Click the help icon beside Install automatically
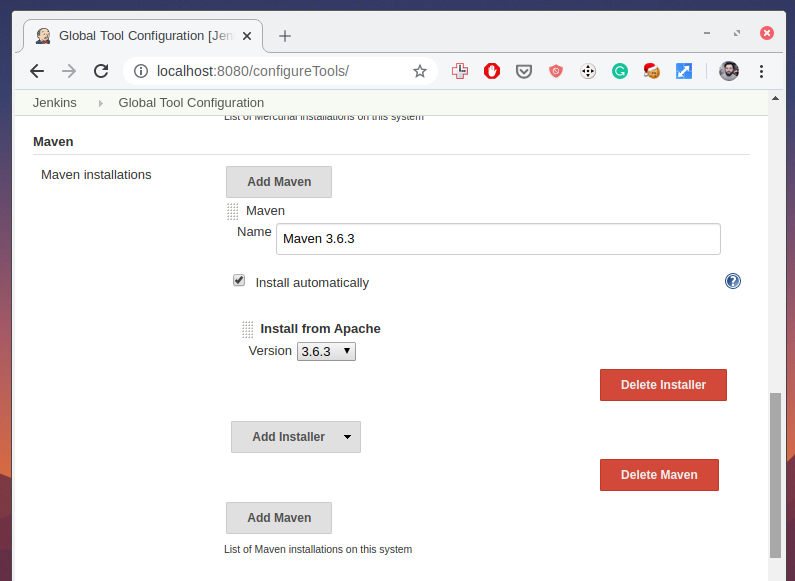Image resolution: width=795 pixels, height=581 pixels. (733, 281)
